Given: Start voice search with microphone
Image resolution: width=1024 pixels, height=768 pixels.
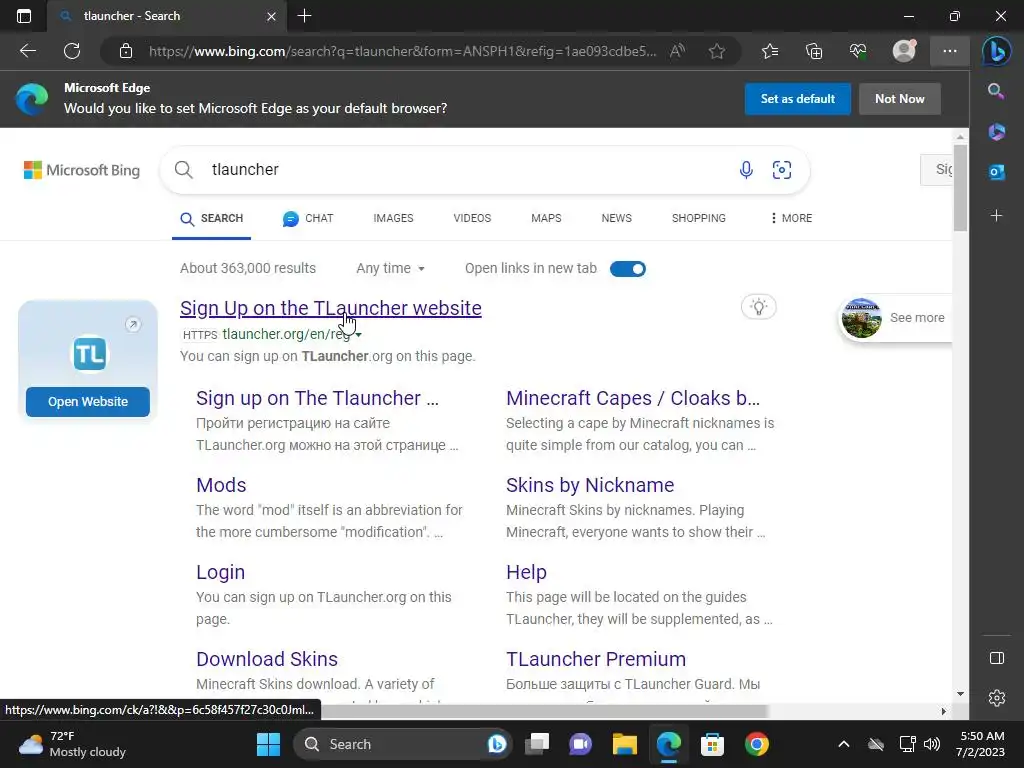Looking at the screenshot, I should click(746, 170).
